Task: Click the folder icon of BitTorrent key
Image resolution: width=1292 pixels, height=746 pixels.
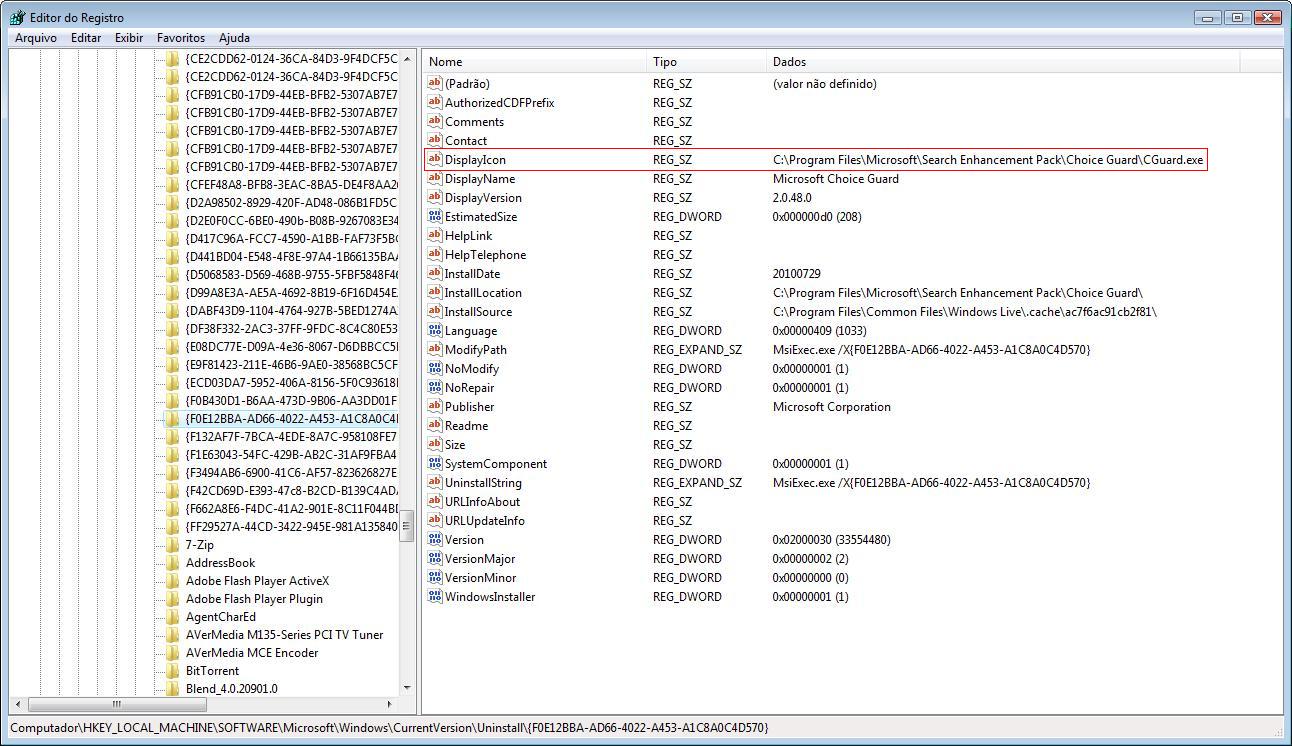Action: tap(172, 671)
